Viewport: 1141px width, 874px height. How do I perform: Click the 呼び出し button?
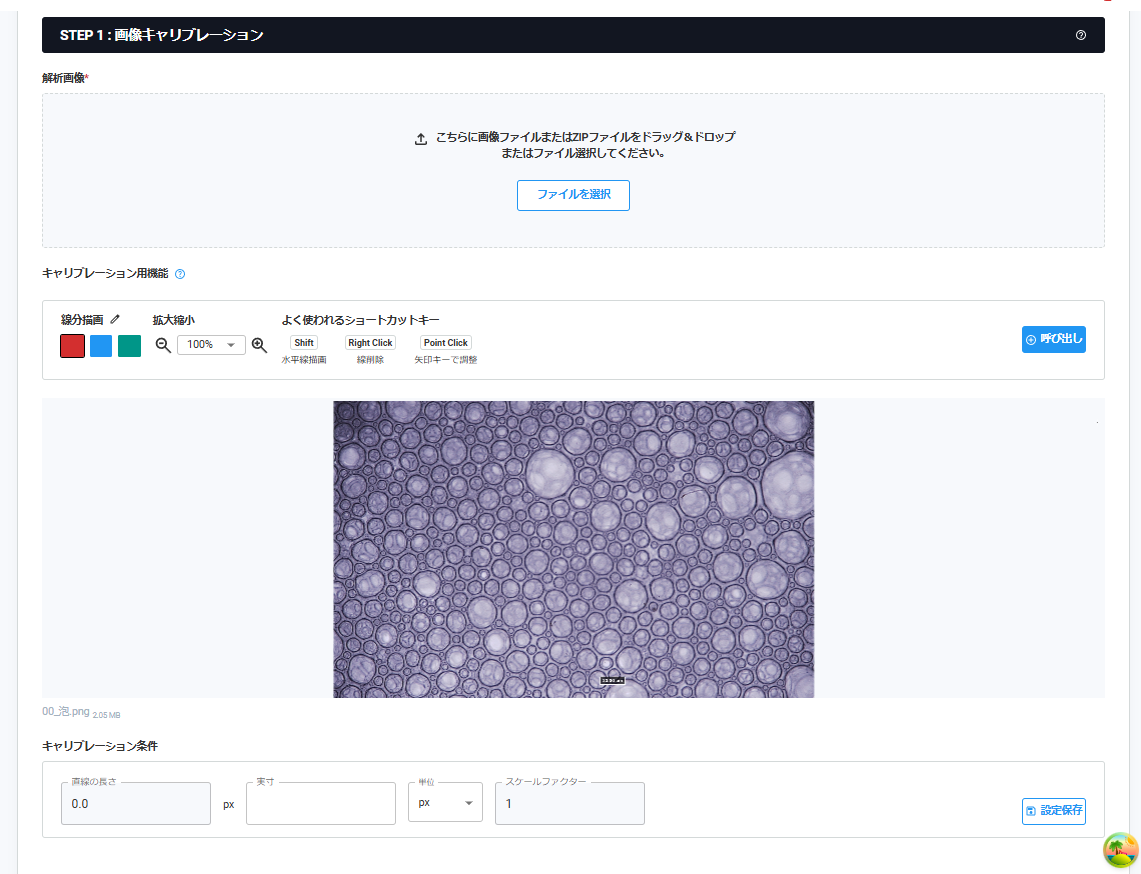(1053, 340)
